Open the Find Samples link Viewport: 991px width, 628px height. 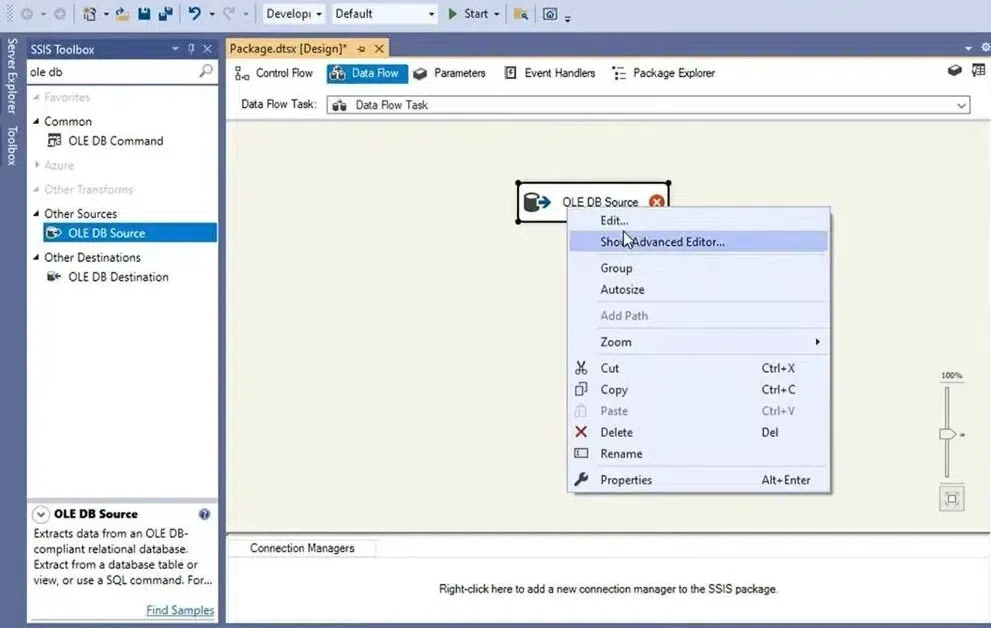pyautogui.click(x=180, y=610)
